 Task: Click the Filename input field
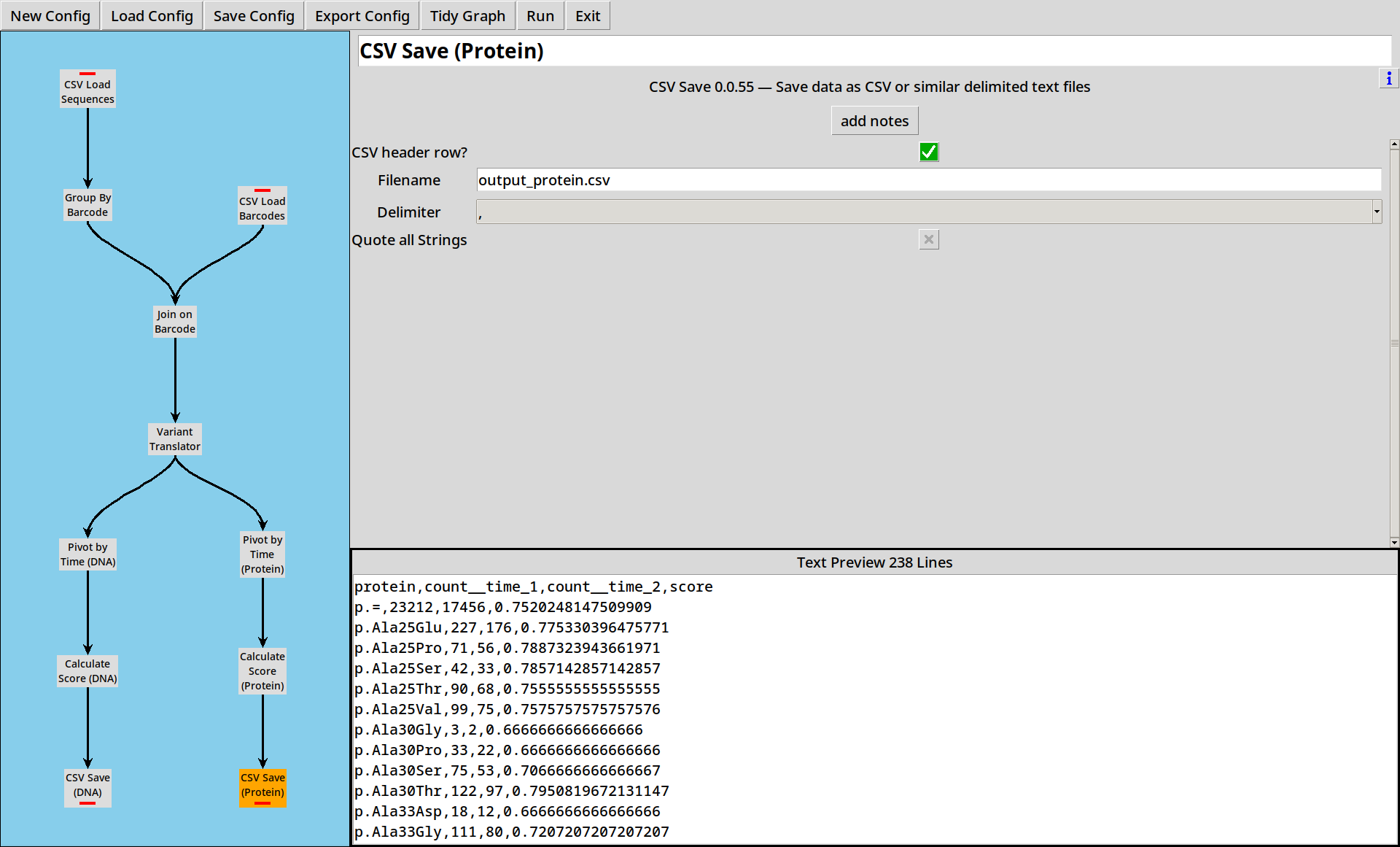929,180
